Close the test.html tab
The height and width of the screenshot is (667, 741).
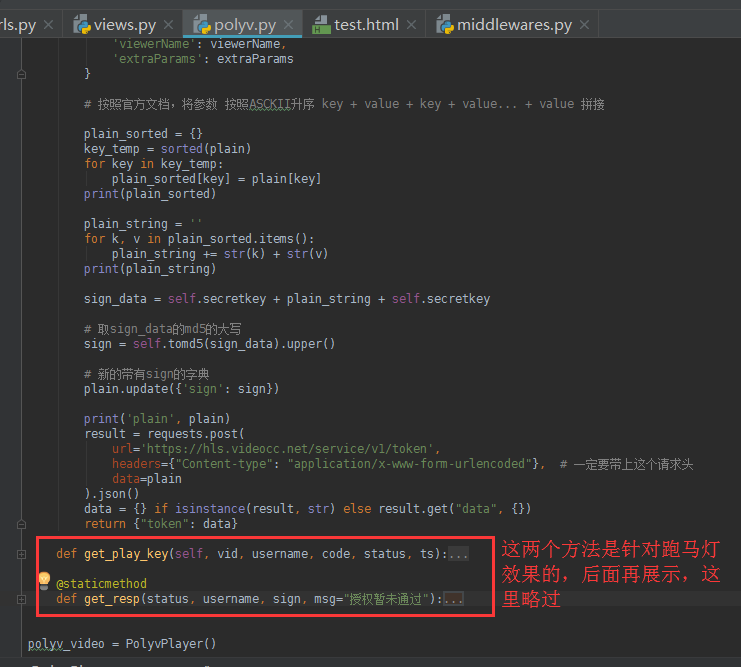(412, 24)
